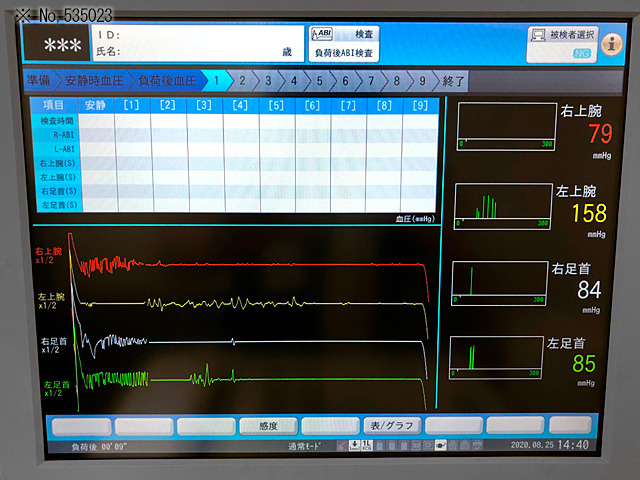This screenshot has height=480, width=640.
Task: Click the 安静 column header
Action: (x=96, y=105)
